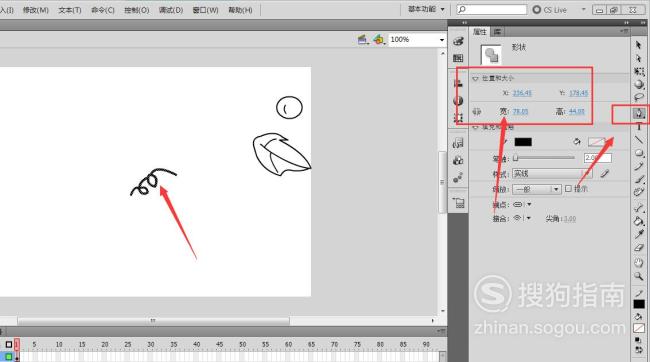The height and width of the screenshot is (362, 650).
Task: Collapse the fill and stroke section
Action: [475, 127]
